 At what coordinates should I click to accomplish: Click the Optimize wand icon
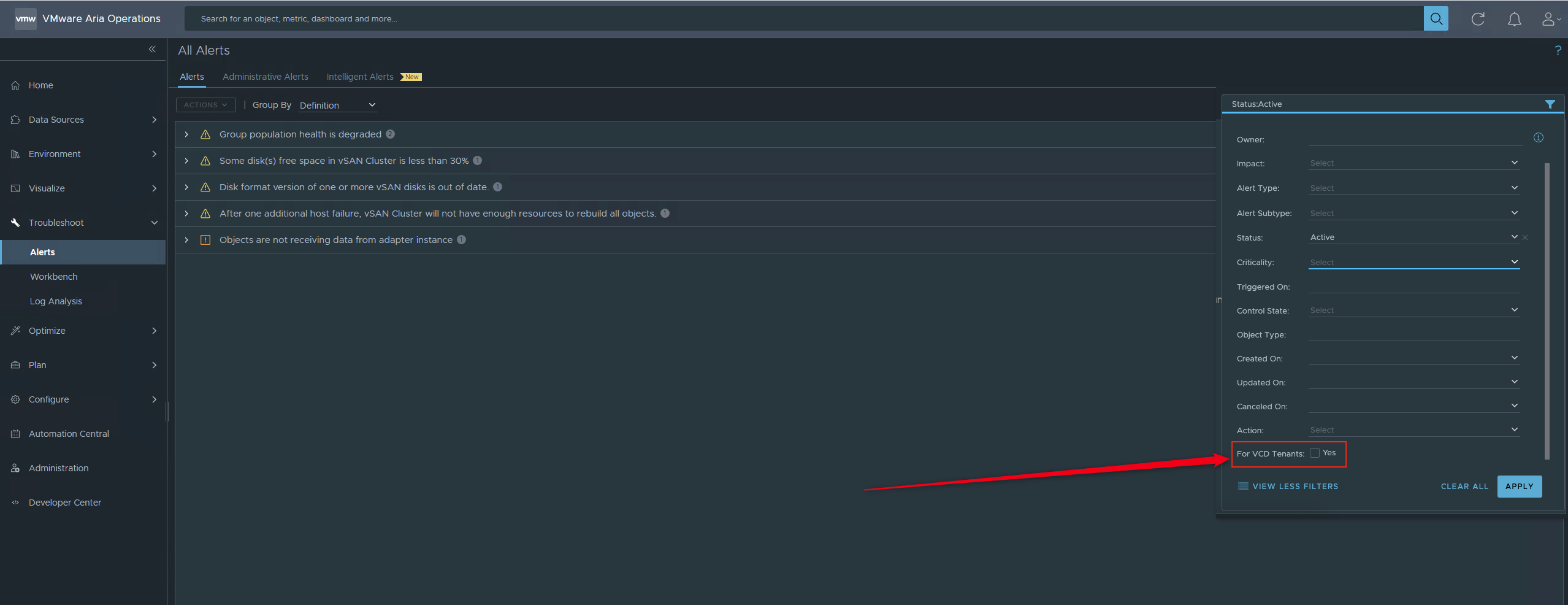coord(15,331)
